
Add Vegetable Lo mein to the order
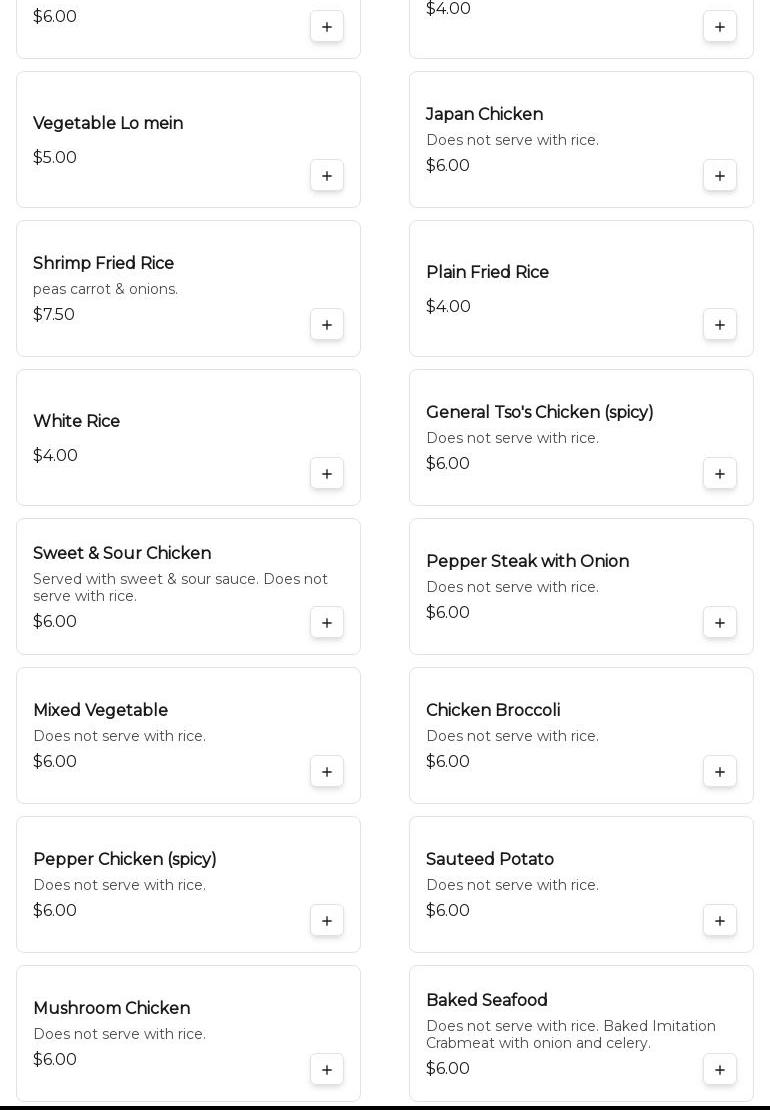point(327,176)
